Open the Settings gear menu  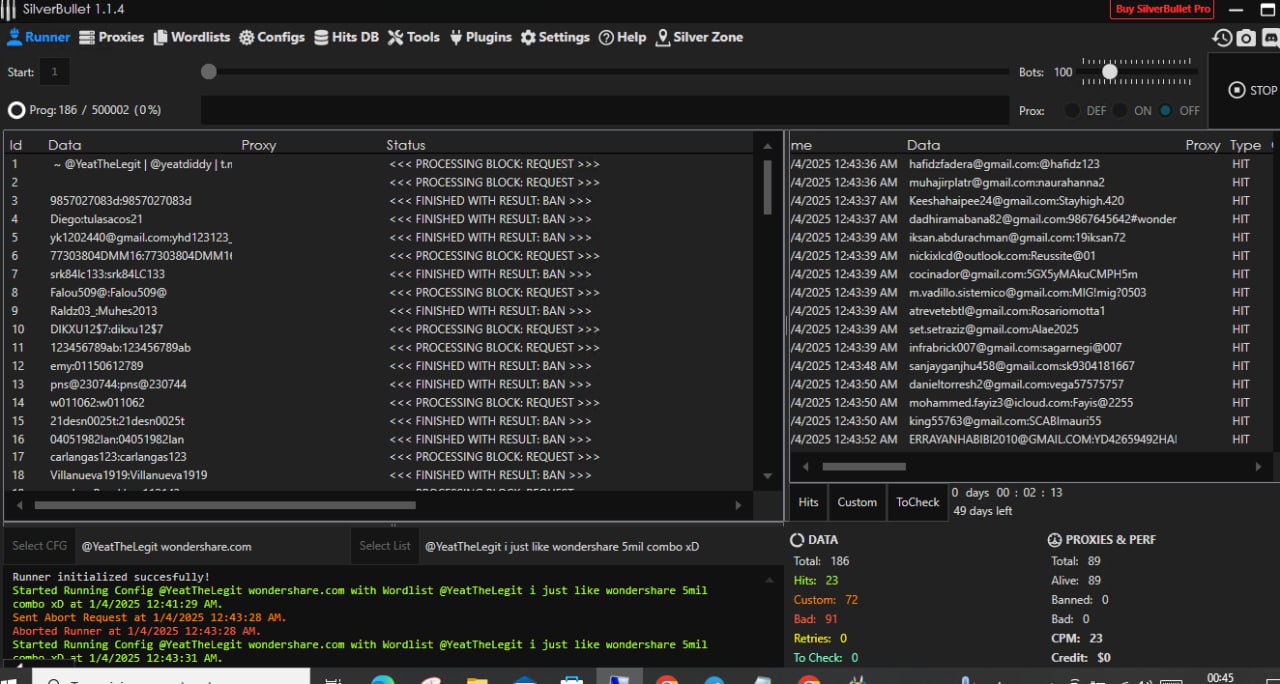coord(554,37)
